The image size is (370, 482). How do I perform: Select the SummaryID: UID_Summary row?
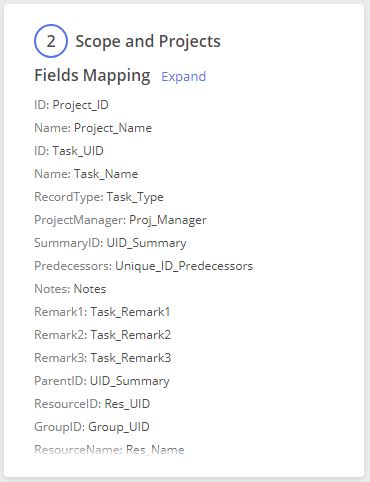(x=110, y=243)
